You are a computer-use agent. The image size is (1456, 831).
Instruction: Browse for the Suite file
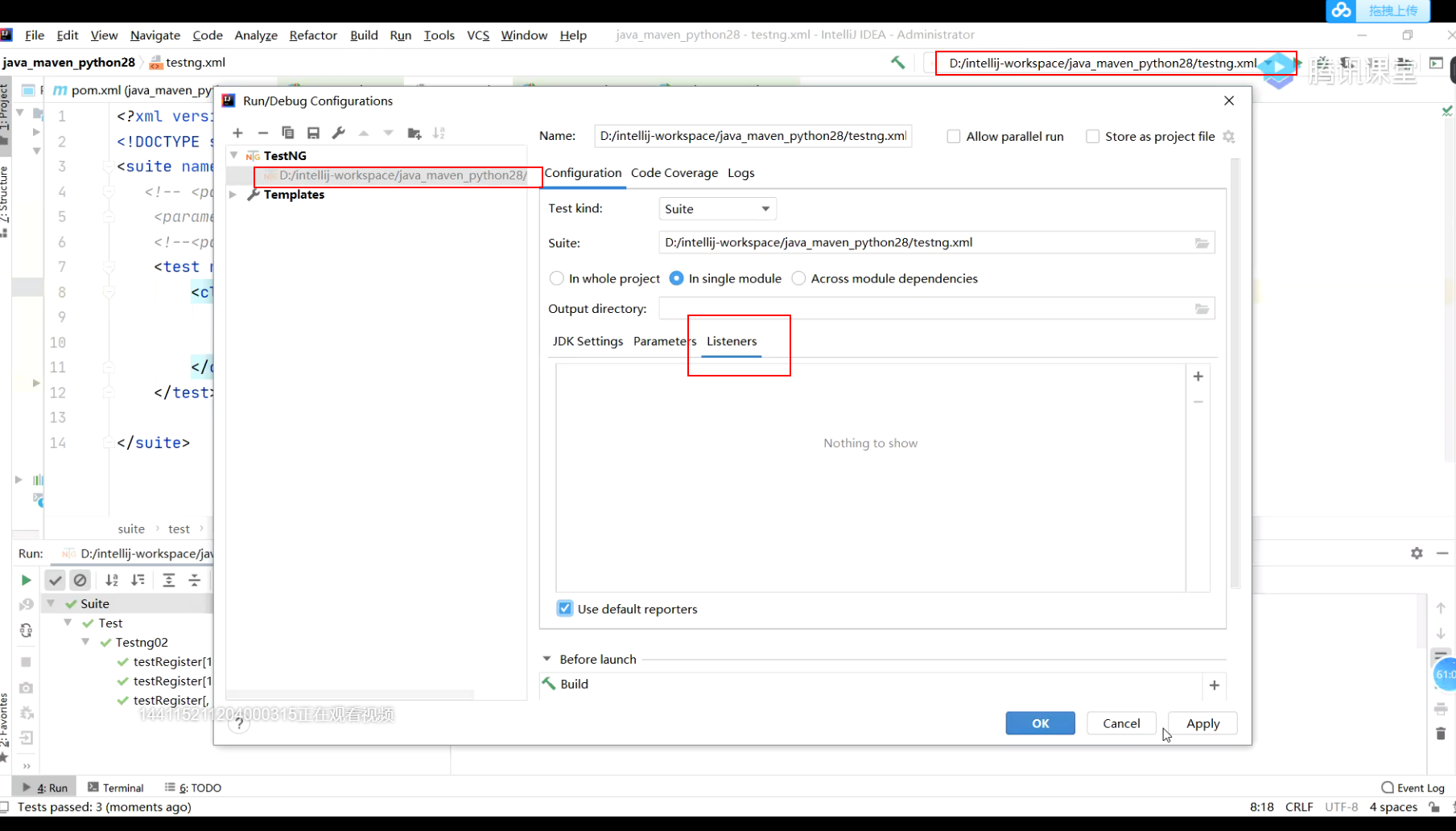point(1202,243)
